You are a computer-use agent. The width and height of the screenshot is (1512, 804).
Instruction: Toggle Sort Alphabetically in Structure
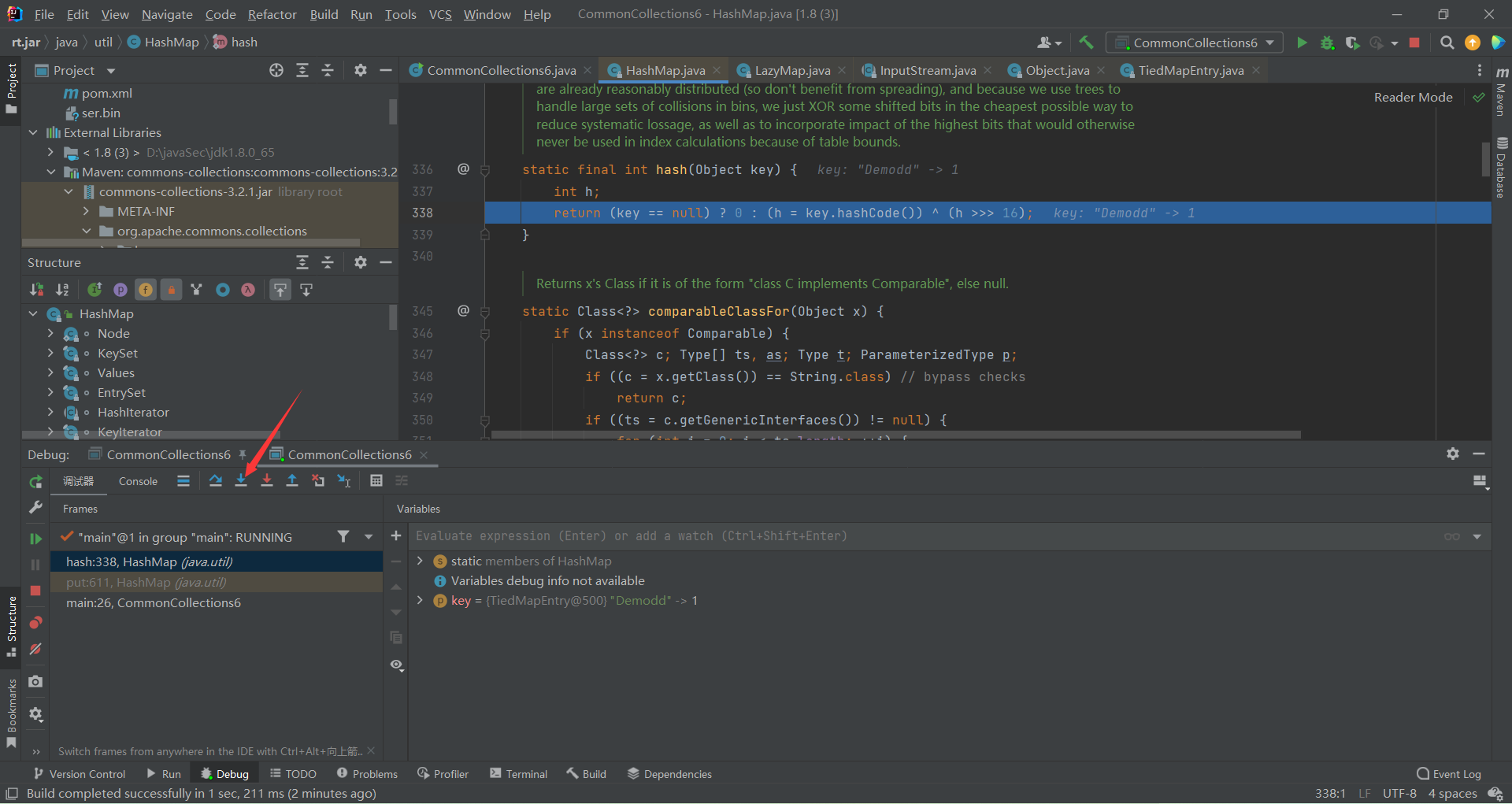click(62, 290)
